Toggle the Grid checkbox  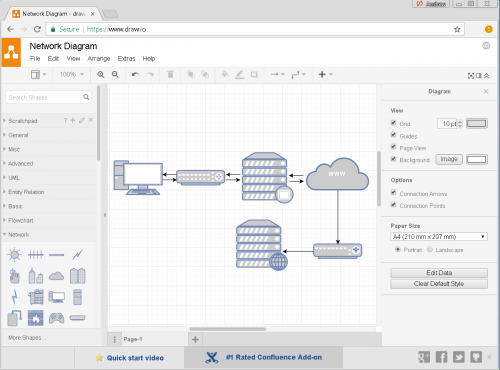(393, 123)
